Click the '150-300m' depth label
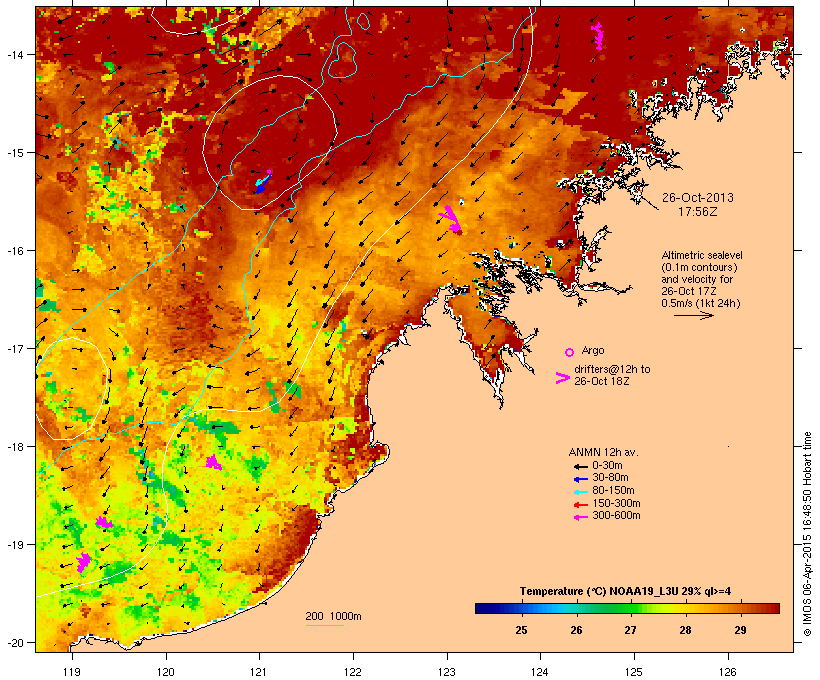Screen dimensions: 820x680 tap(616, 503)
